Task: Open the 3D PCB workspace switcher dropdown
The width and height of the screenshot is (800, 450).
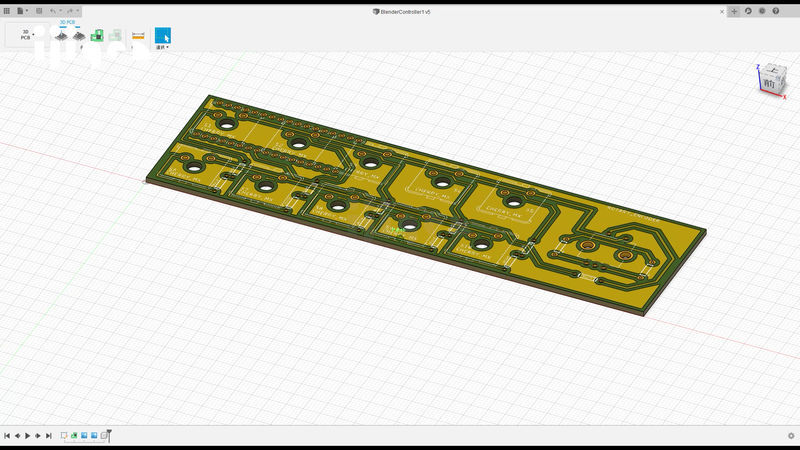Action: click(26, 35)
